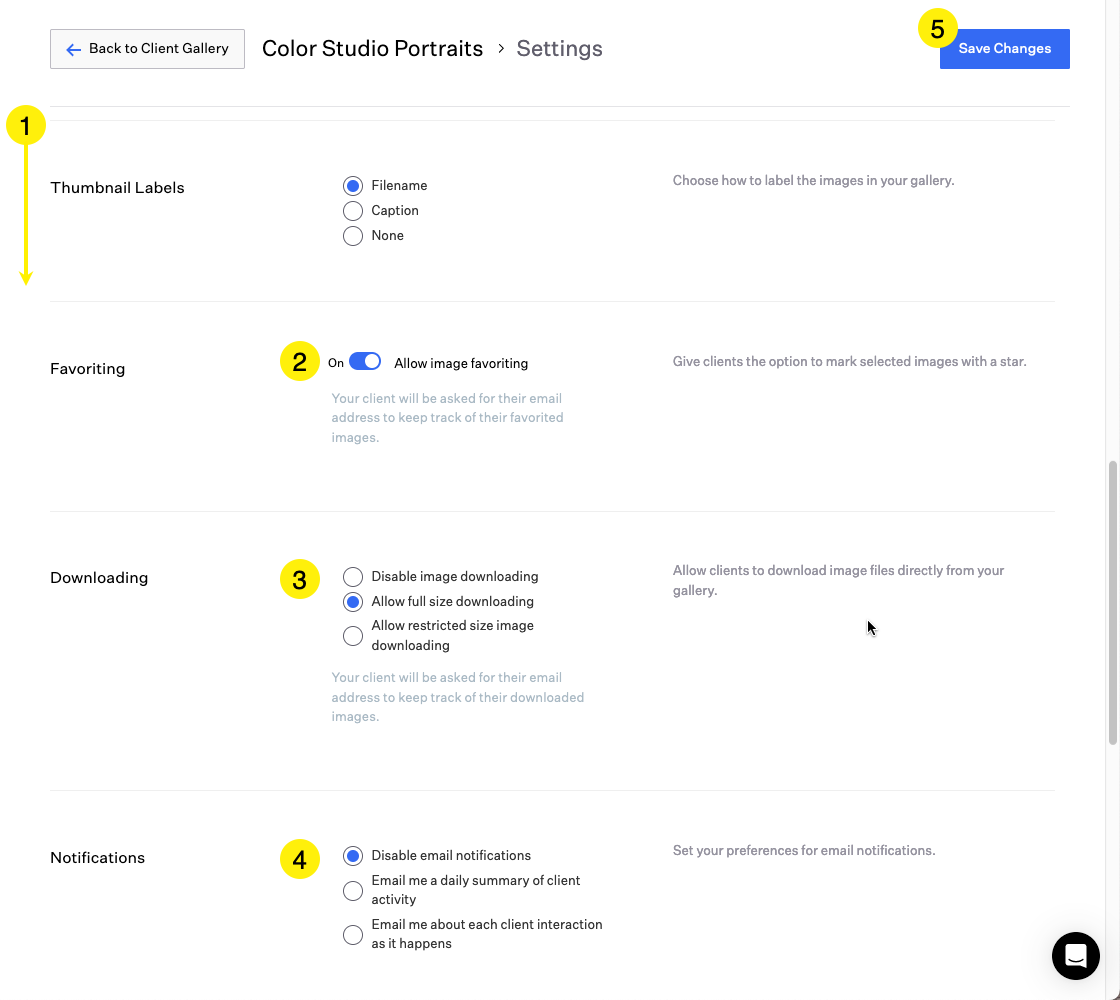Click the Save Changes button
The width and height of the screenshot is (1120, 1000).
click(1004, 49)
